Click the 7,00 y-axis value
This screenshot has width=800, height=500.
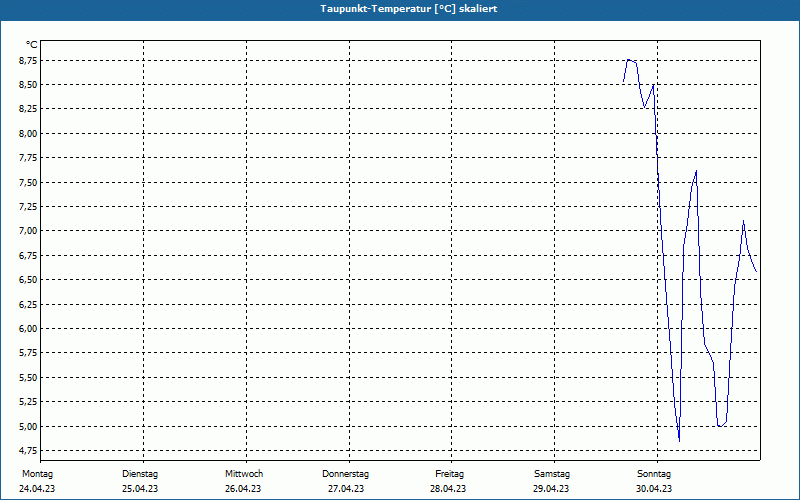click(x=28, y=231)
